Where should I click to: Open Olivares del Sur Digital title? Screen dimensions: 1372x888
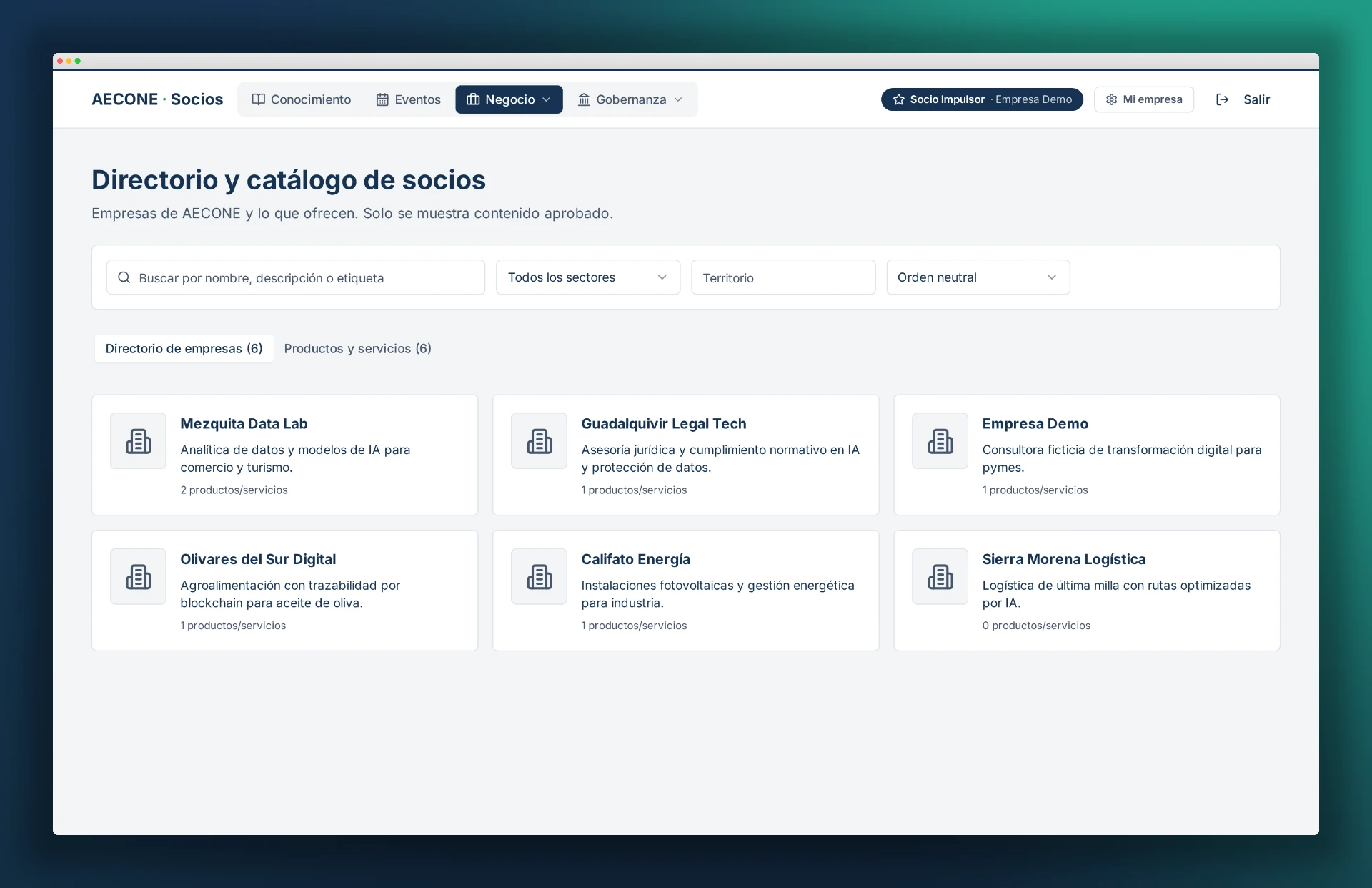(x=258, y=559)
